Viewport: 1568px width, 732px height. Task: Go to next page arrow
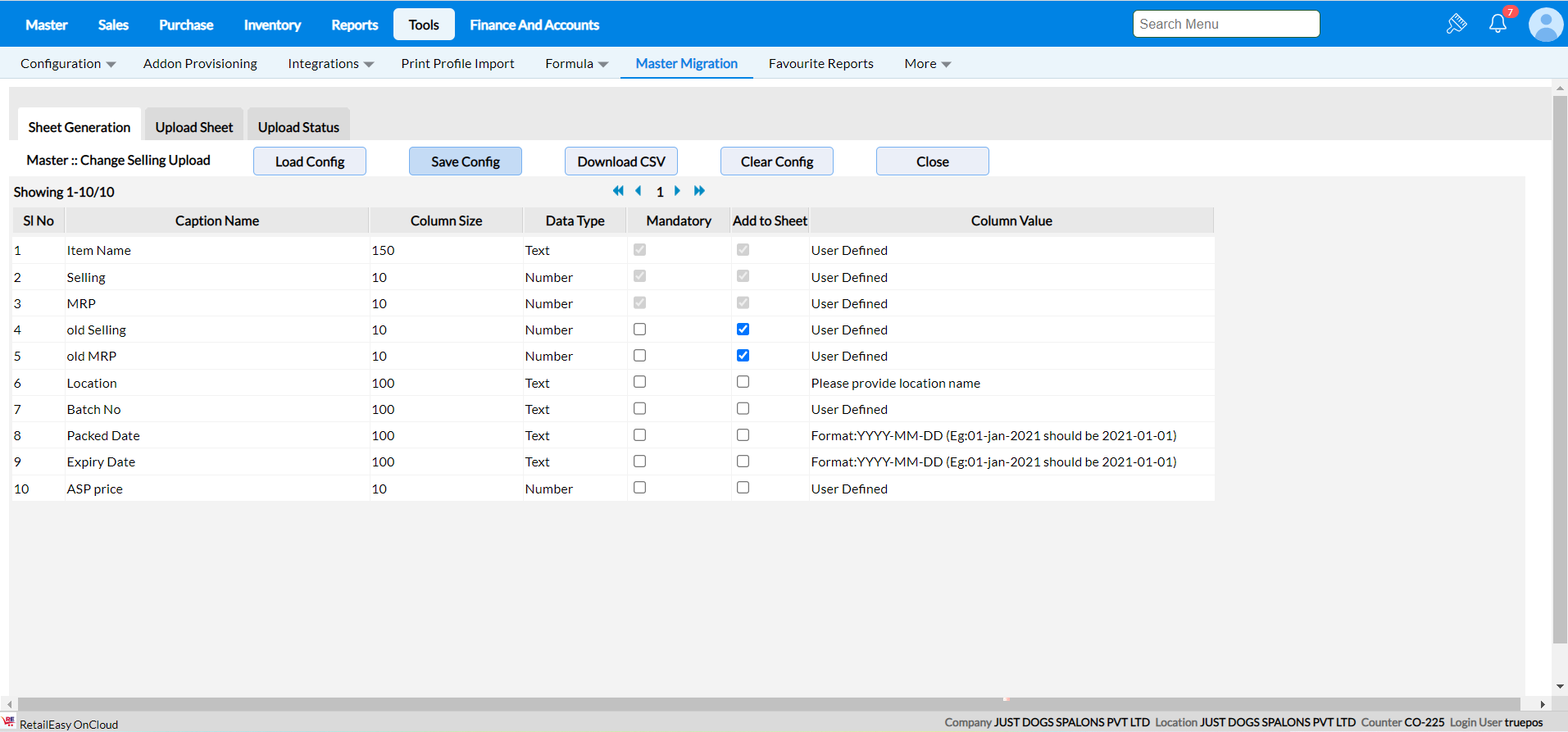coord(677,191)
